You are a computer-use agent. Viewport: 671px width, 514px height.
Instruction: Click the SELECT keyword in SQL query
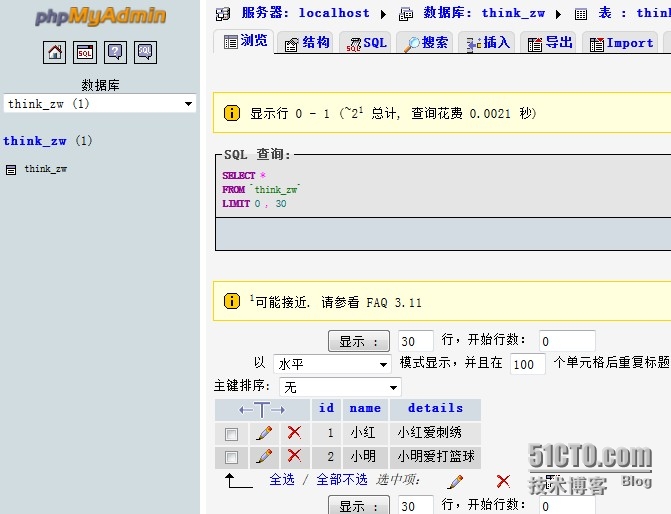(238, 175)
